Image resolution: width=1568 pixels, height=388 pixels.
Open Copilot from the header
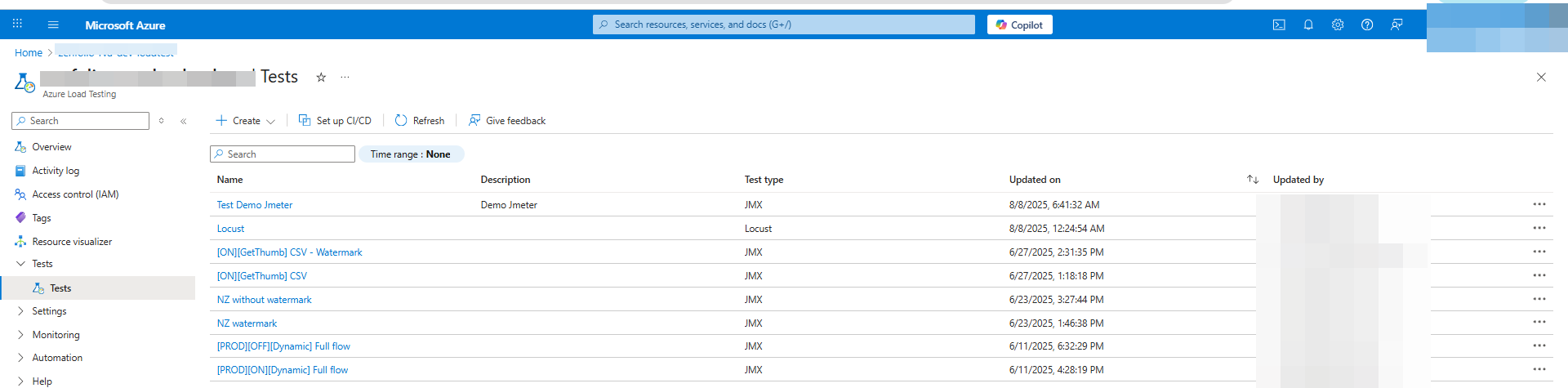[1019, 25]
